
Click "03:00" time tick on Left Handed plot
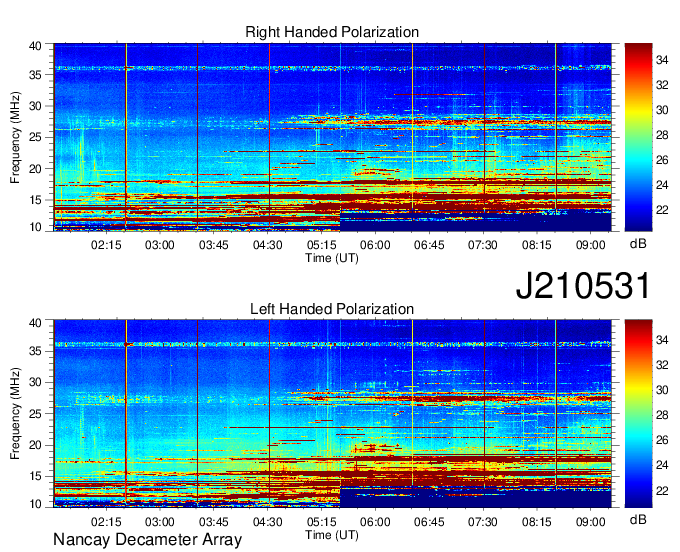click(x=160, y=522)
